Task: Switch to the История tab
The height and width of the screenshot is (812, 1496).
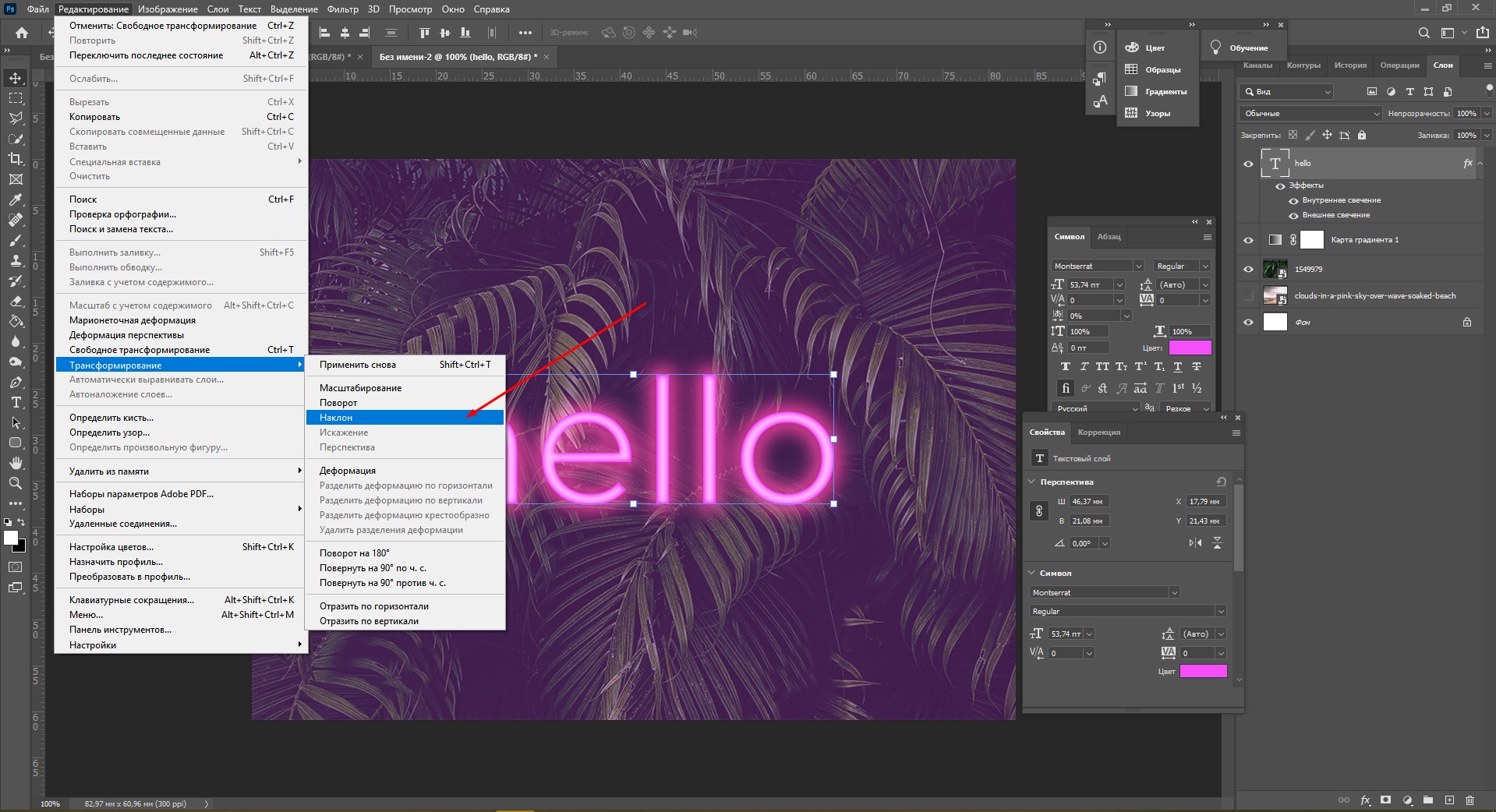Action: 1349,65
